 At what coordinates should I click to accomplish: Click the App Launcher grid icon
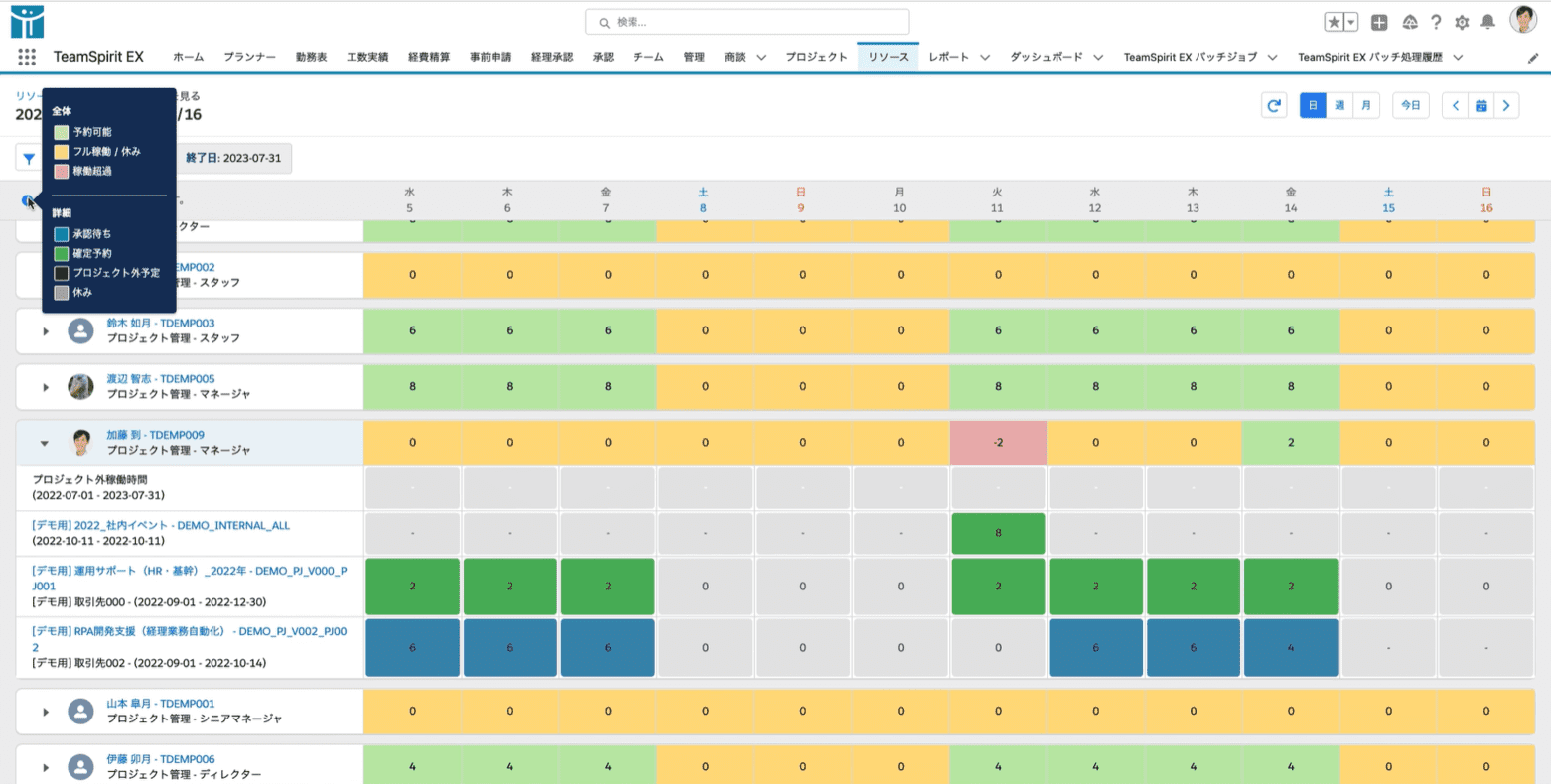[27, 57]
